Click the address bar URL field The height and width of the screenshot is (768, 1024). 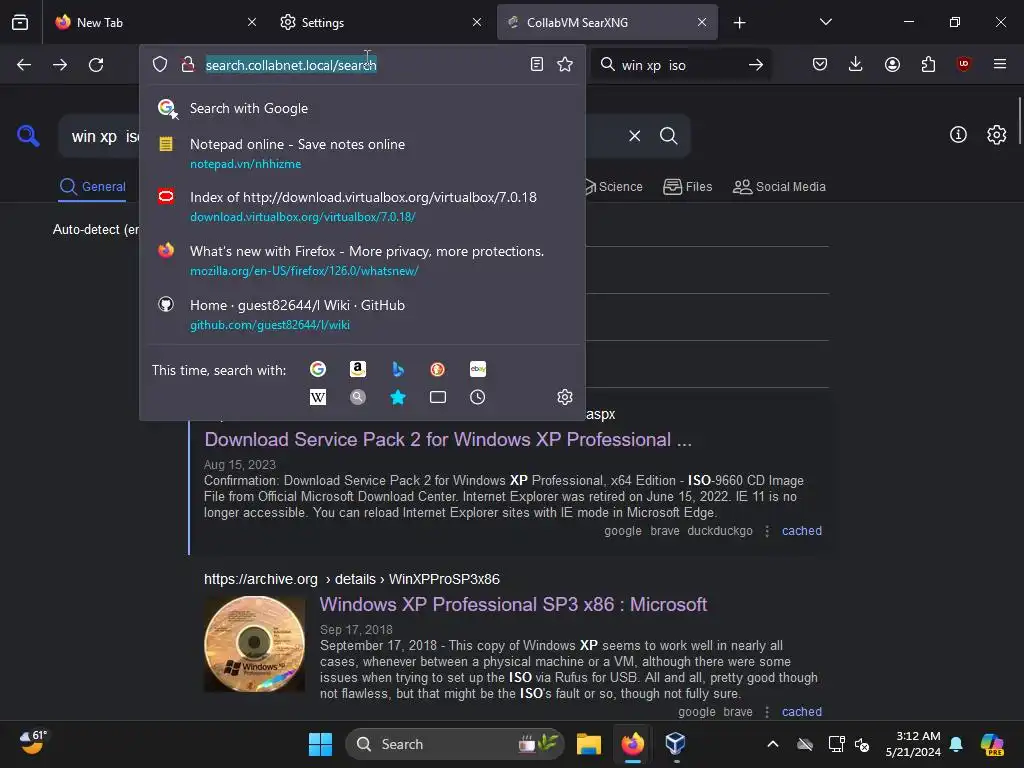(x=362, y=65)
